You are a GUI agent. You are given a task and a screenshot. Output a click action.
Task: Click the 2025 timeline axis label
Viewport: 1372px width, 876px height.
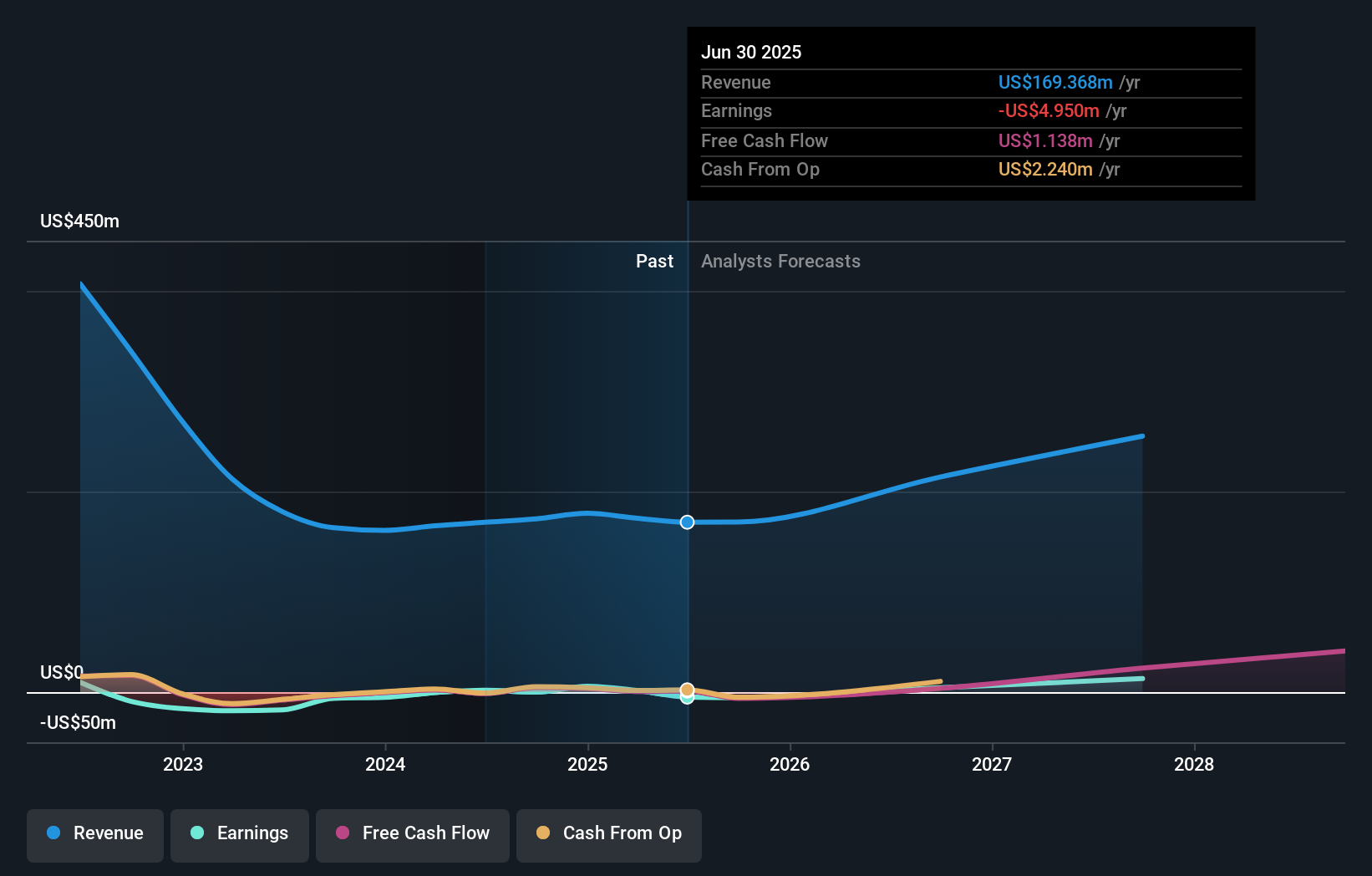(587, 764)
